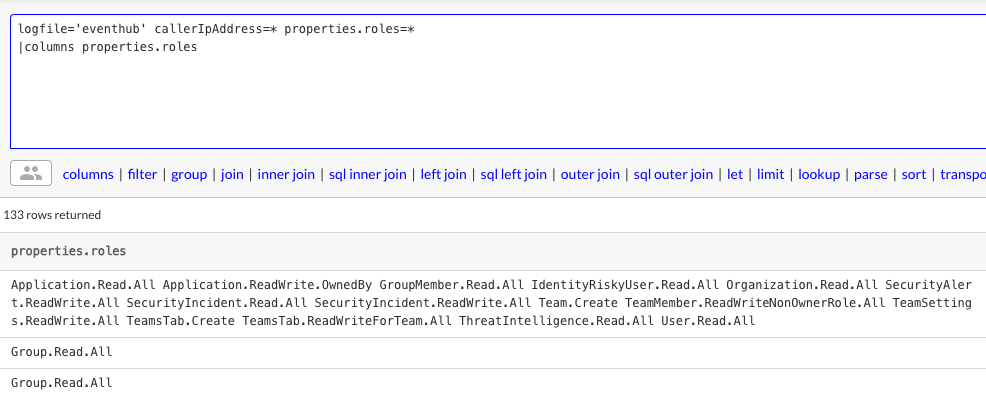Insert the inner join operator link
The height and width of the screenshot is (398, 986).
click(286, 174)
